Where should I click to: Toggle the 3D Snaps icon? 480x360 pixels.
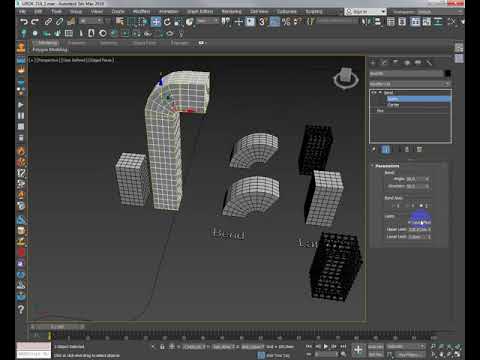click(262, 22)
